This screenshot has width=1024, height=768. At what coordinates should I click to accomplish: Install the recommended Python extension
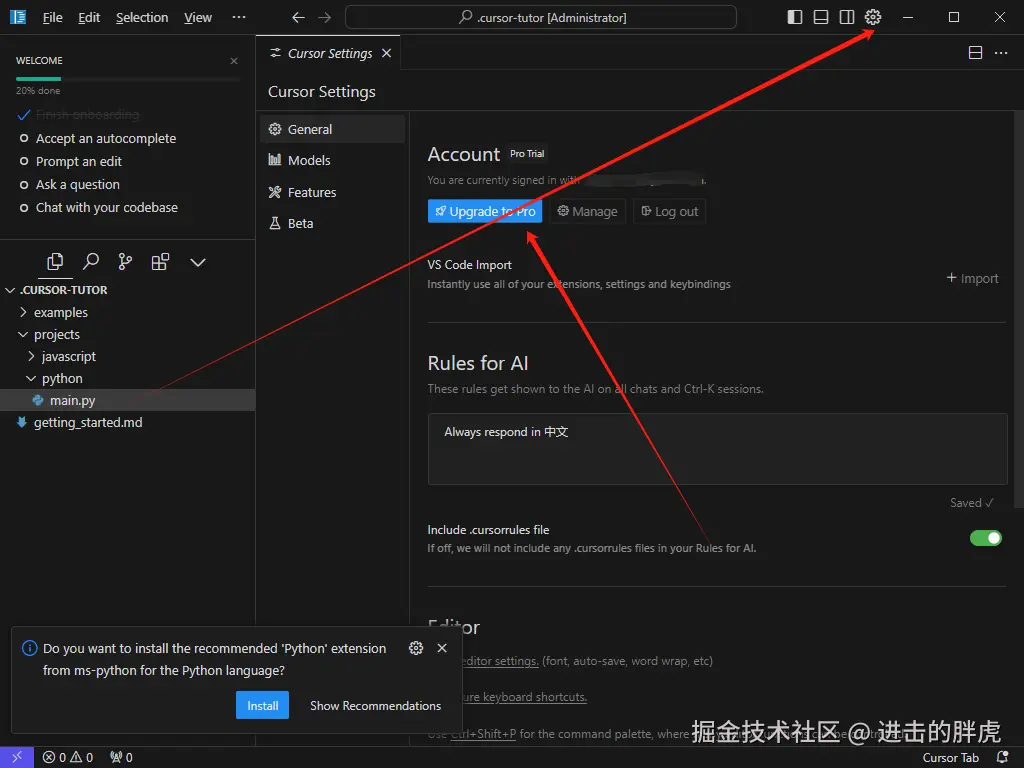tap(263, 705)
